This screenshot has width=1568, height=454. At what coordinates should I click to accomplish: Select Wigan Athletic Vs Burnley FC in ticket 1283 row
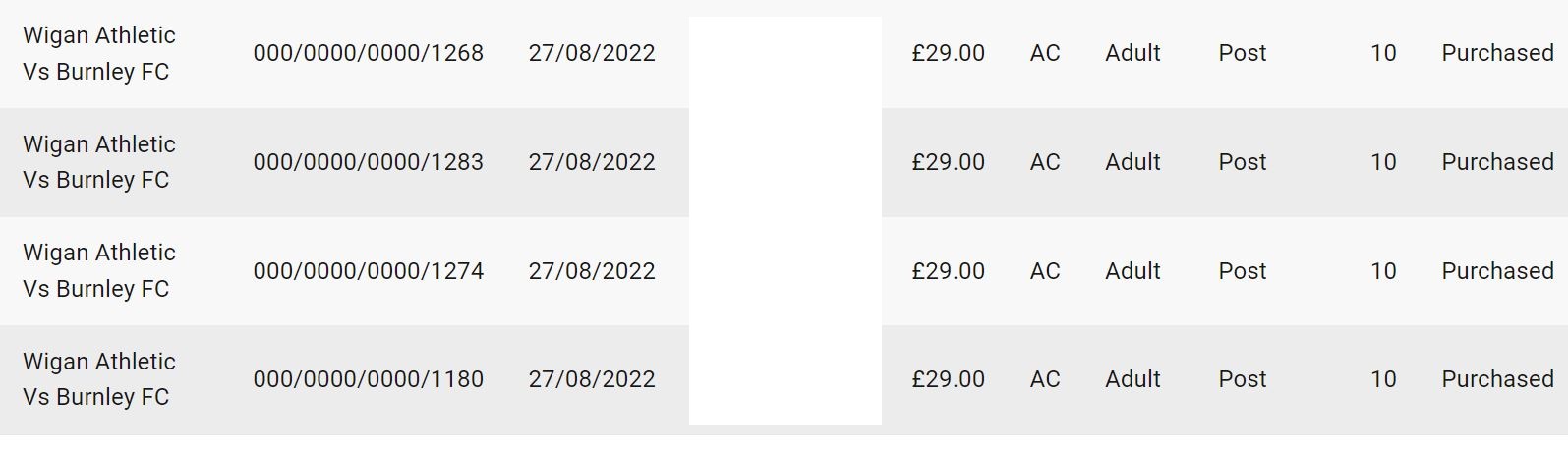point(98,162)
